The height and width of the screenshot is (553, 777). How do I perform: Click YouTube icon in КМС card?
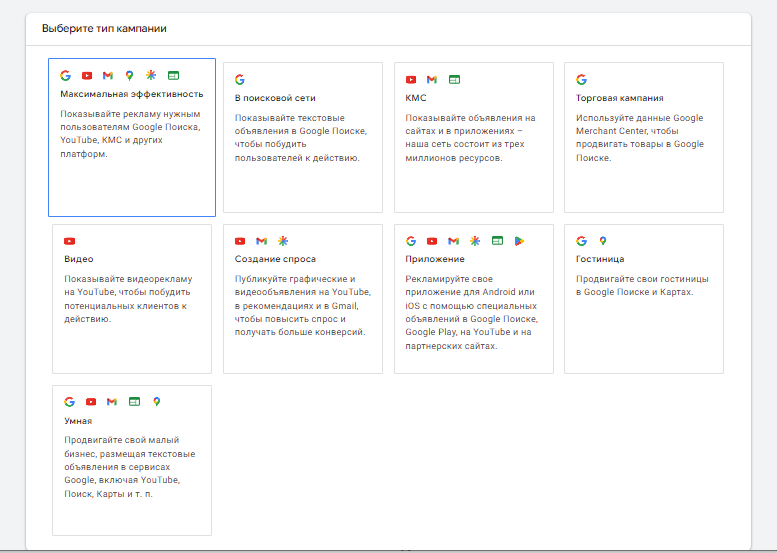(411, 79)
